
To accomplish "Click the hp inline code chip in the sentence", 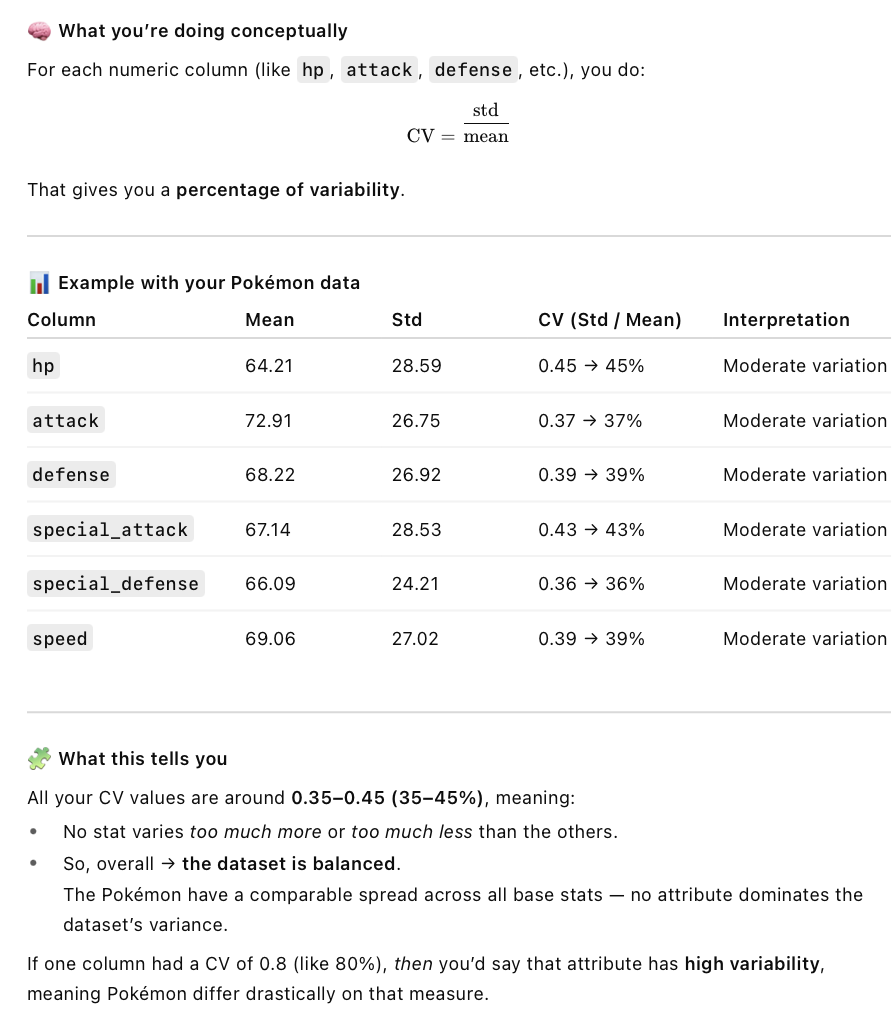I will [x=313, y=69].
